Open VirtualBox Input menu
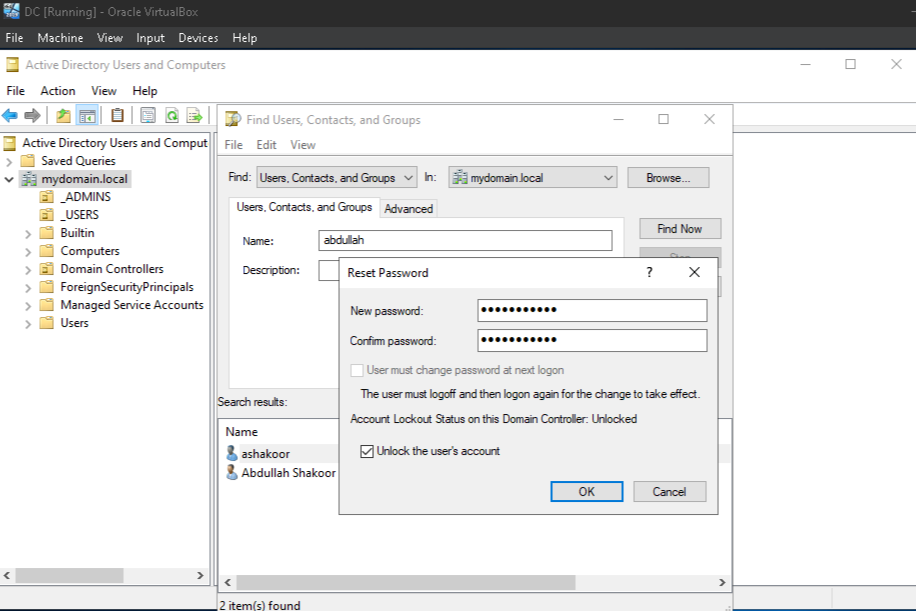 pos(150,38)
